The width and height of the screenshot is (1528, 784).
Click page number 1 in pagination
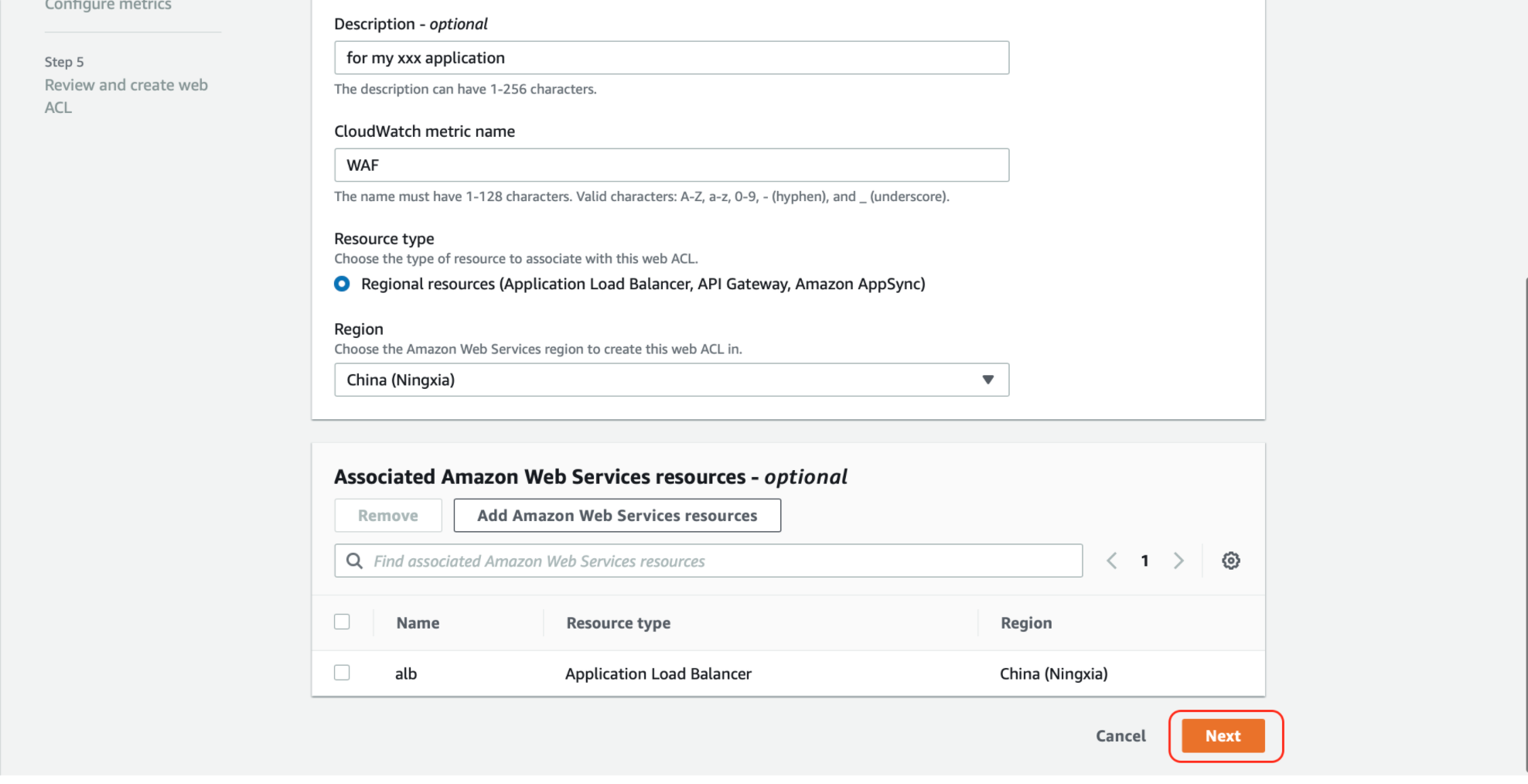point(1145,561)
